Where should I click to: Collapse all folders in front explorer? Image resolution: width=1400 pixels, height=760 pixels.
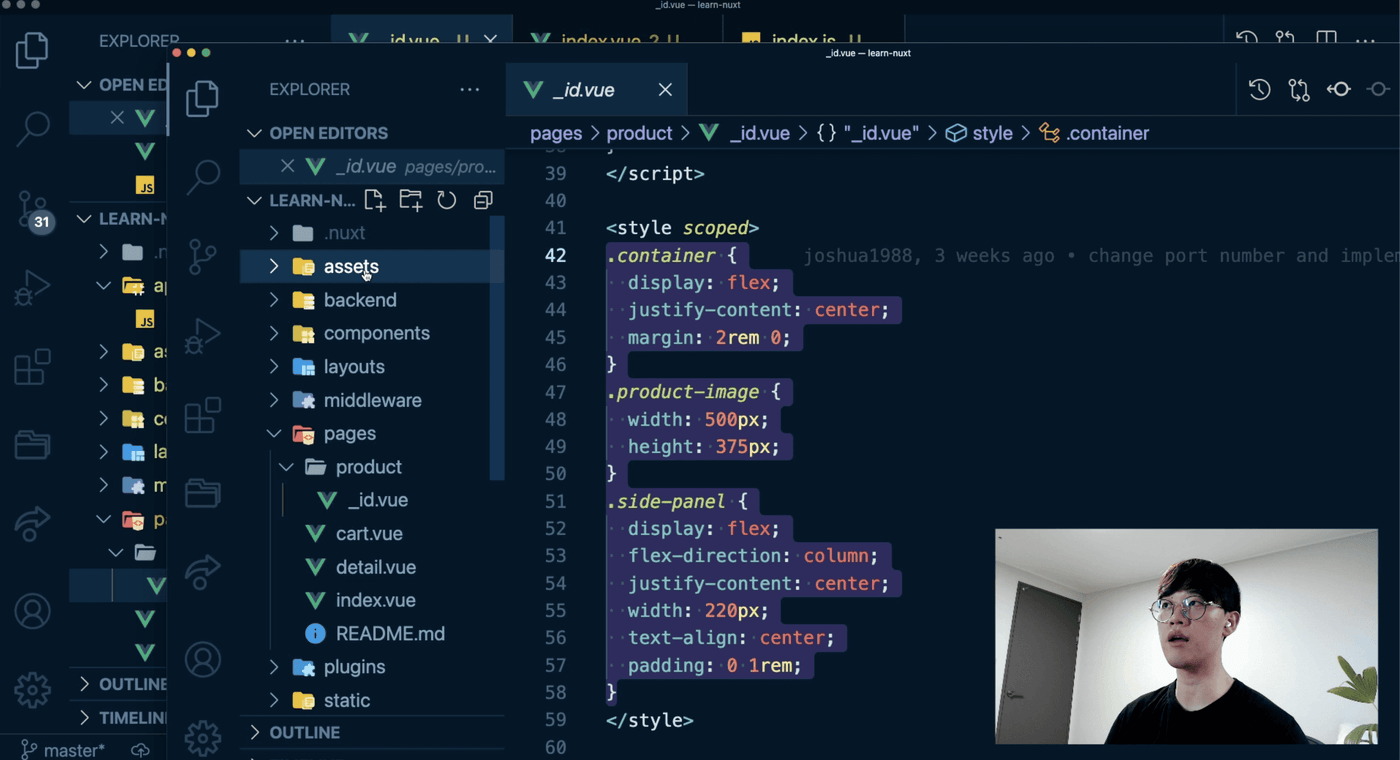point(483,200)
